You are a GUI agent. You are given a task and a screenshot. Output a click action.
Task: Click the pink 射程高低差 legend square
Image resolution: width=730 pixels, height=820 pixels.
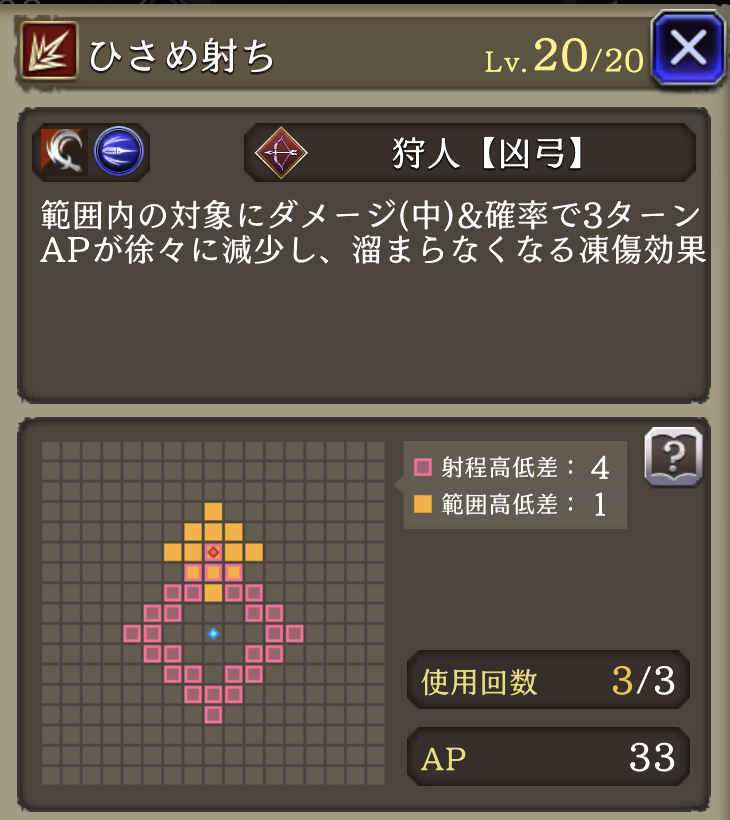point(423,467)
